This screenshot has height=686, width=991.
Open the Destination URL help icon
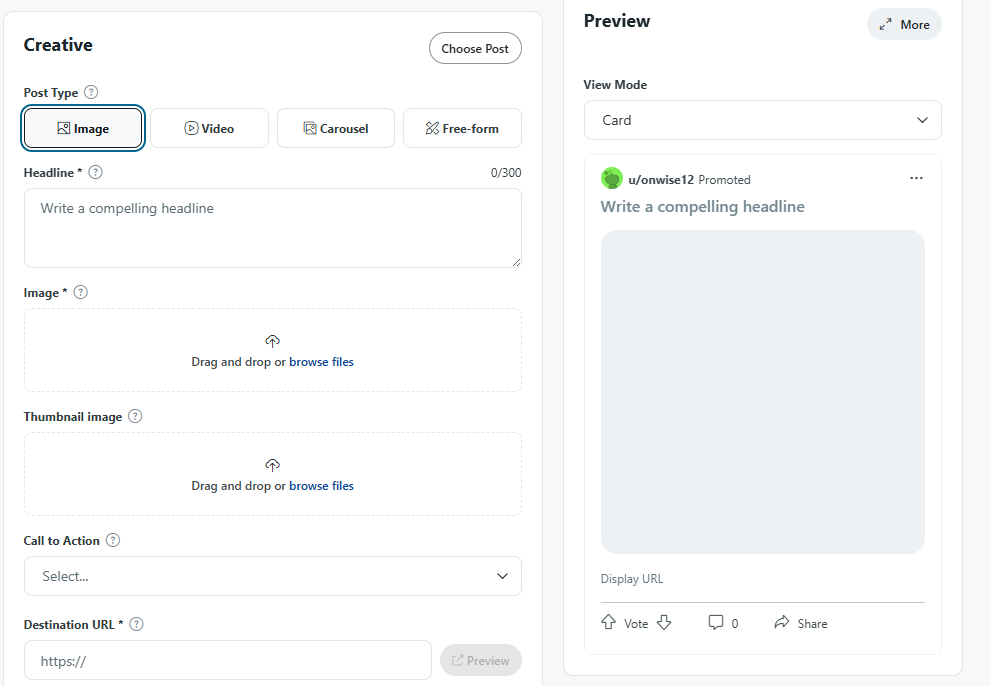(137, 624)
